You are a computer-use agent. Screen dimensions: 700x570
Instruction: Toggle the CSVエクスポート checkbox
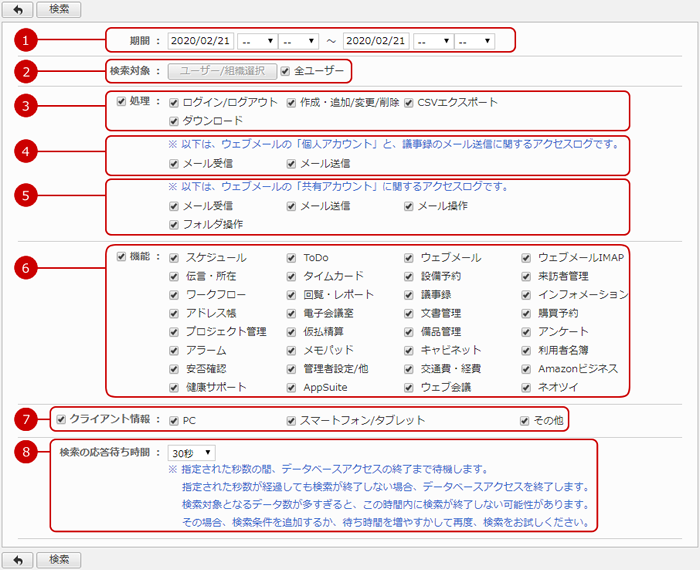[x=408, y=103]
